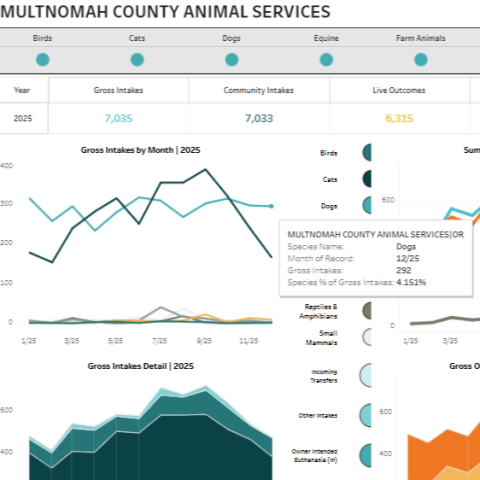Click the Live Outcomes value 6,315
The width and height of the screenshot is (480, 480).
(x=399, y=118)
